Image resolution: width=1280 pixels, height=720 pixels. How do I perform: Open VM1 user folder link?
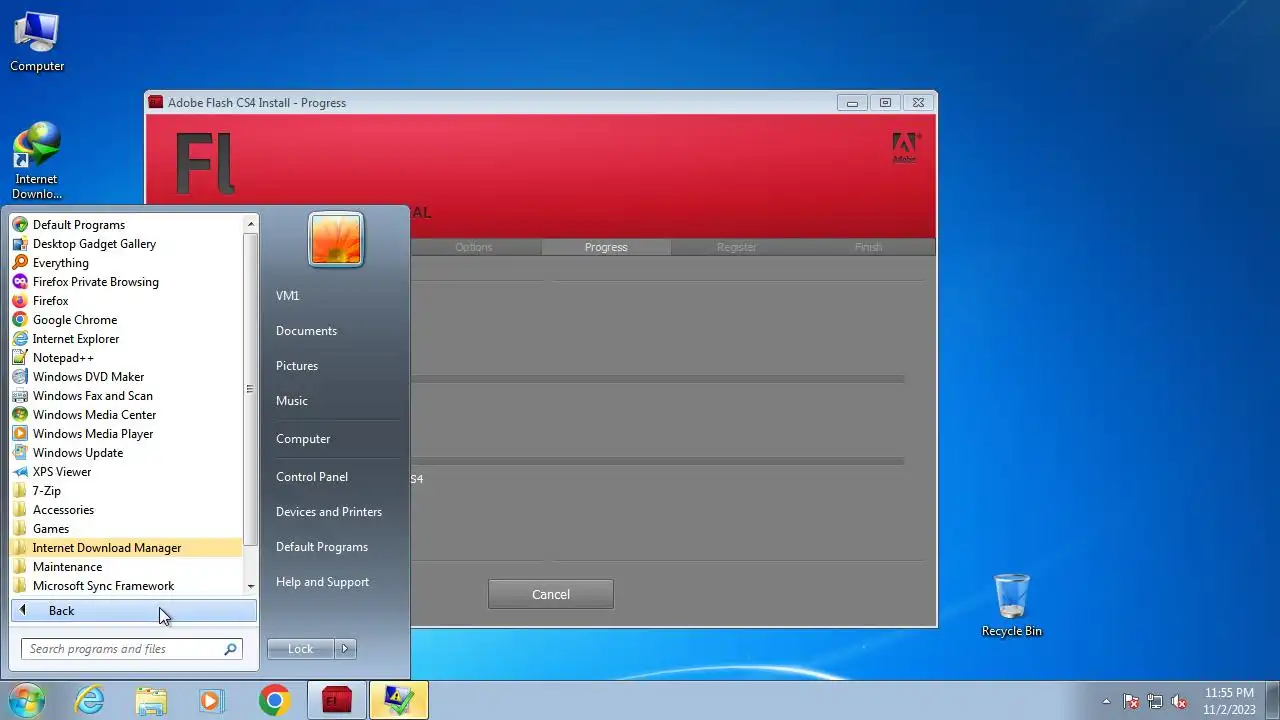pos(287,296)
